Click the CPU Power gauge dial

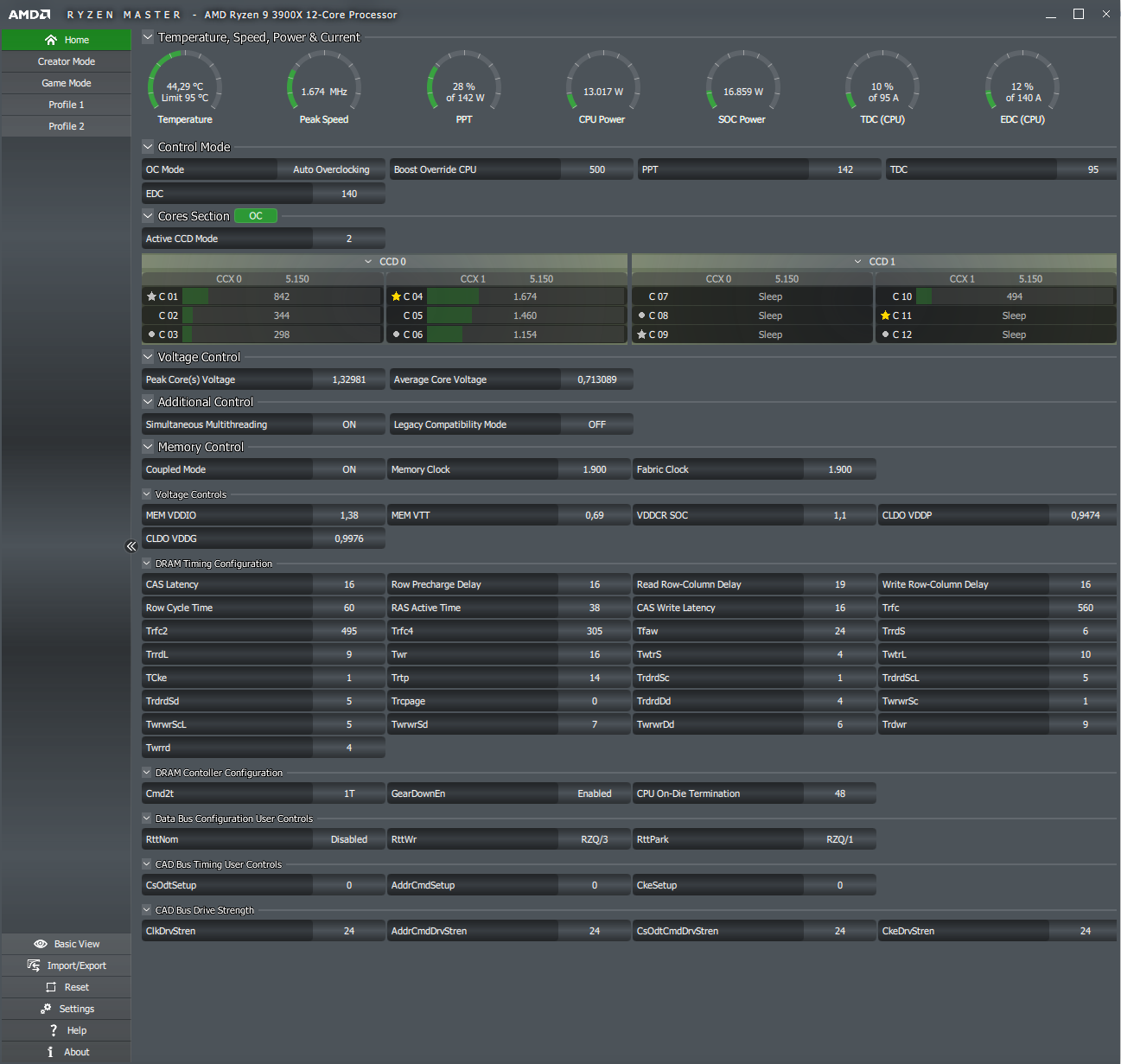[602, 80]
